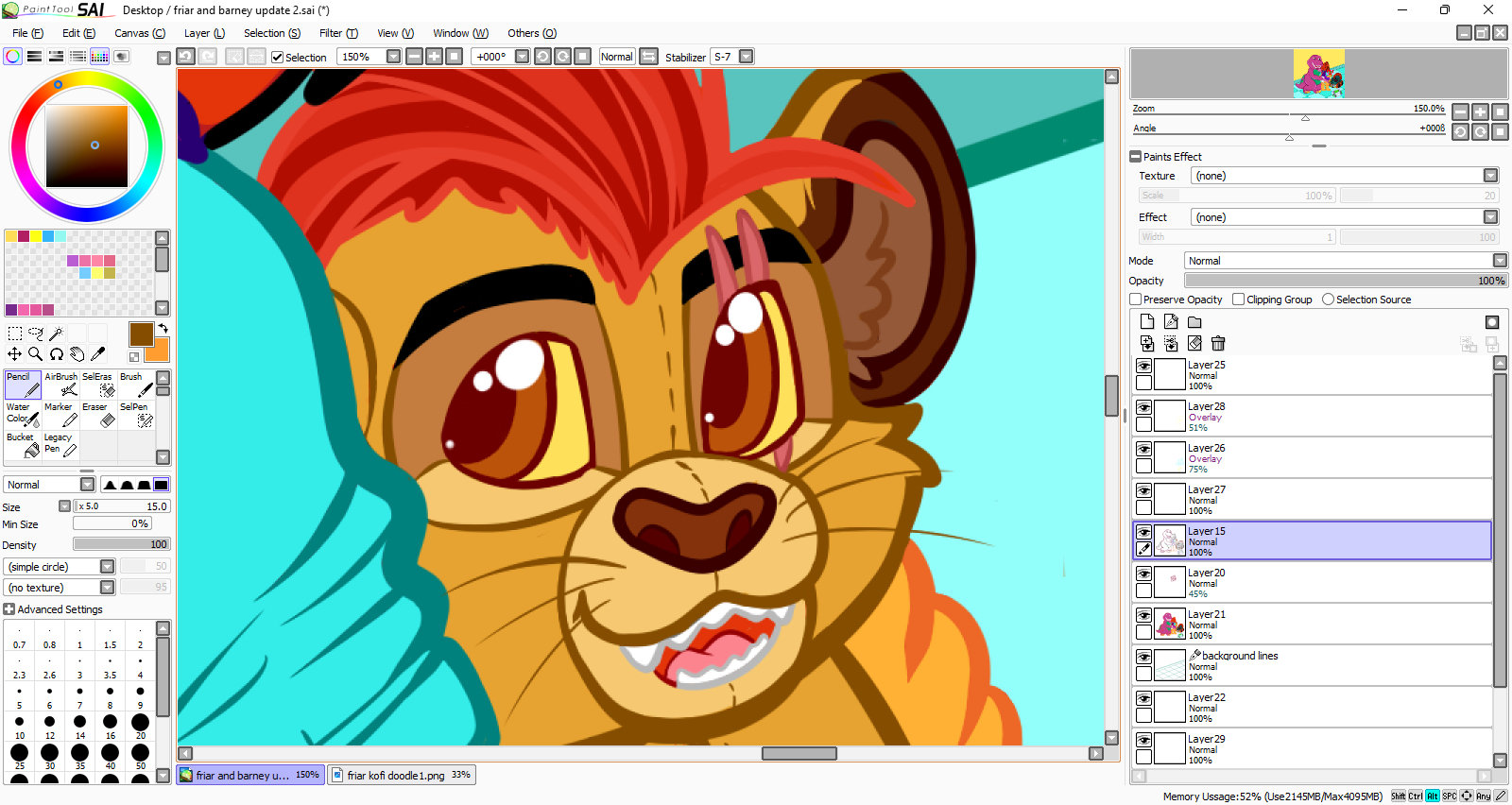Enable the Preserve Opacity checkbox

pos(1136,300)
